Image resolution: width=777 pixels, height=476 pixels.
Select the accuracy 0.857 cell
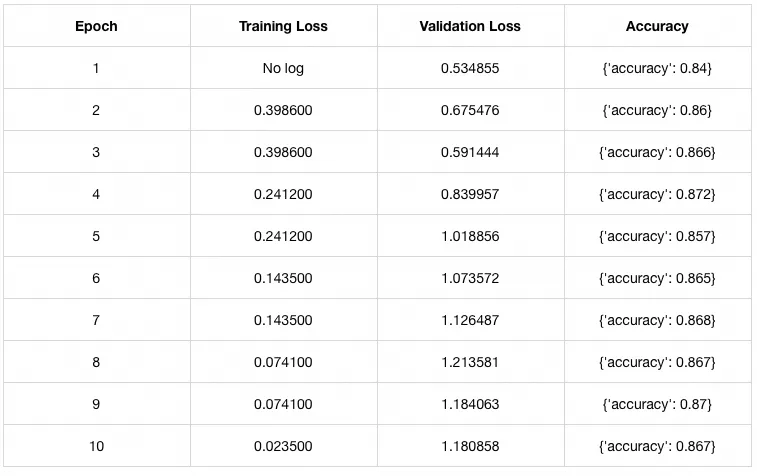click(657, 236)
